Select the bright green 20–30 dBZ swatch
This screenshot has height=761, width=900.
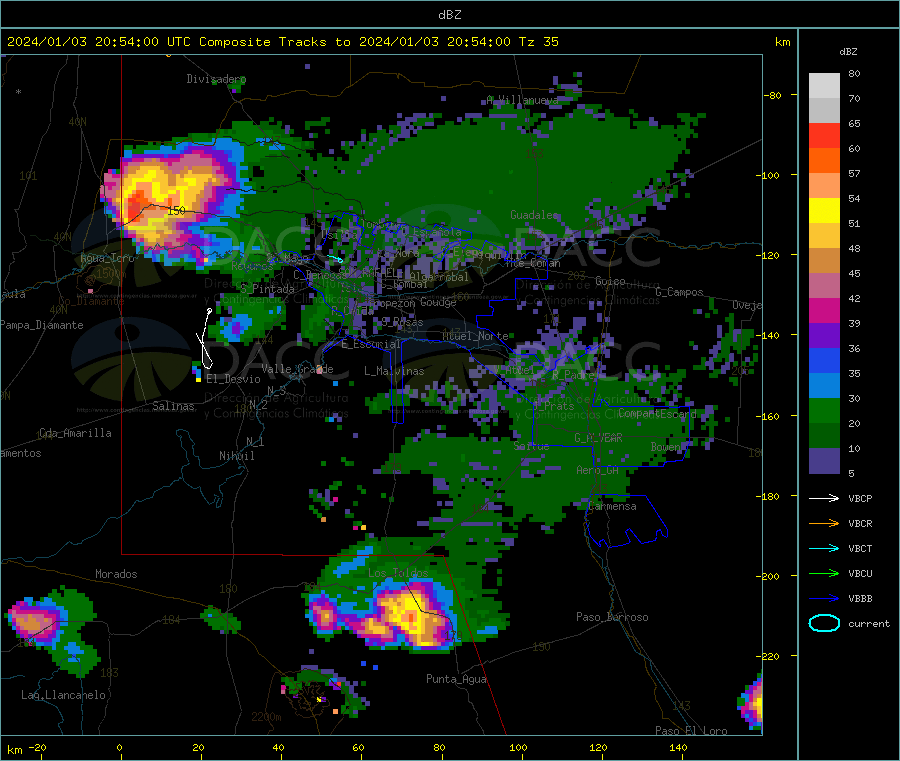coord(824,410)
